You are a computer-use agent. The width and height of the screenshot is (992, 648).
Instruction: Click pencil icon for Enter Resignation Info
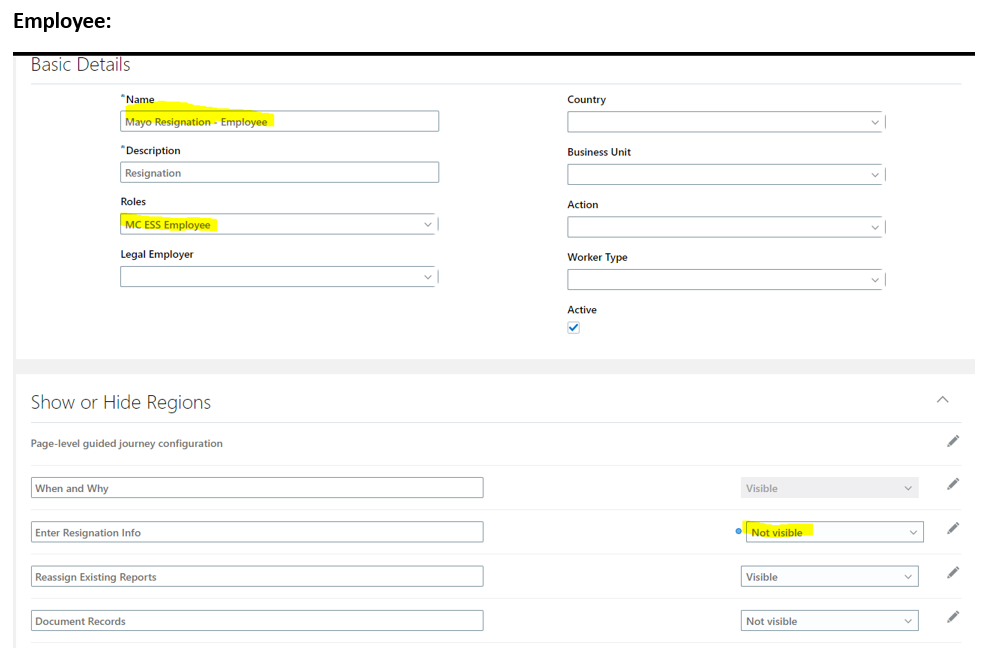point(953,528)
